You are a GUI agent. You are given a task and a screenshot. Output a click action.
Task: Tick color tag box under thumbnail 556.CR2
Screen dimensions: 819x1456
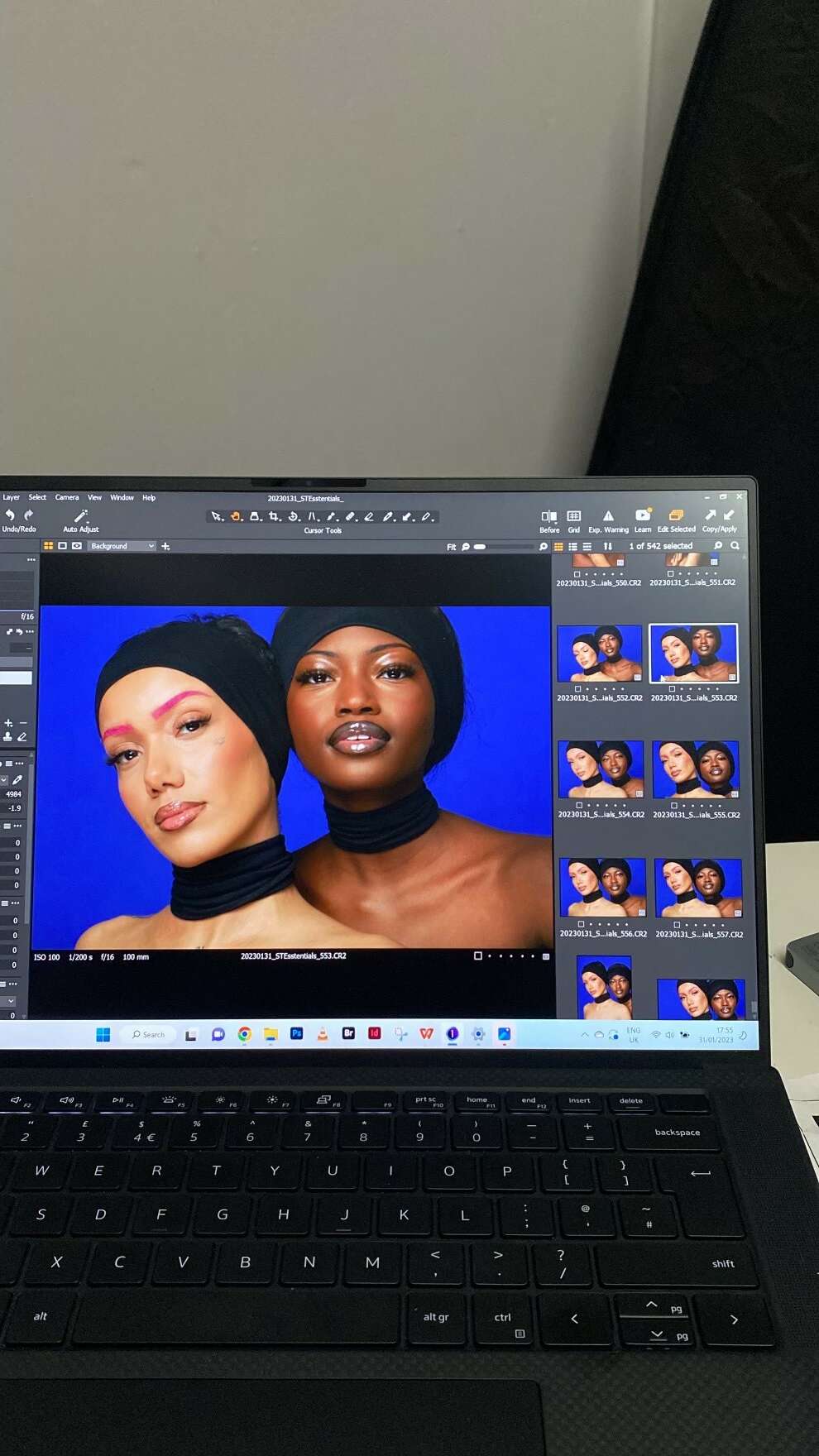point(581,924)
